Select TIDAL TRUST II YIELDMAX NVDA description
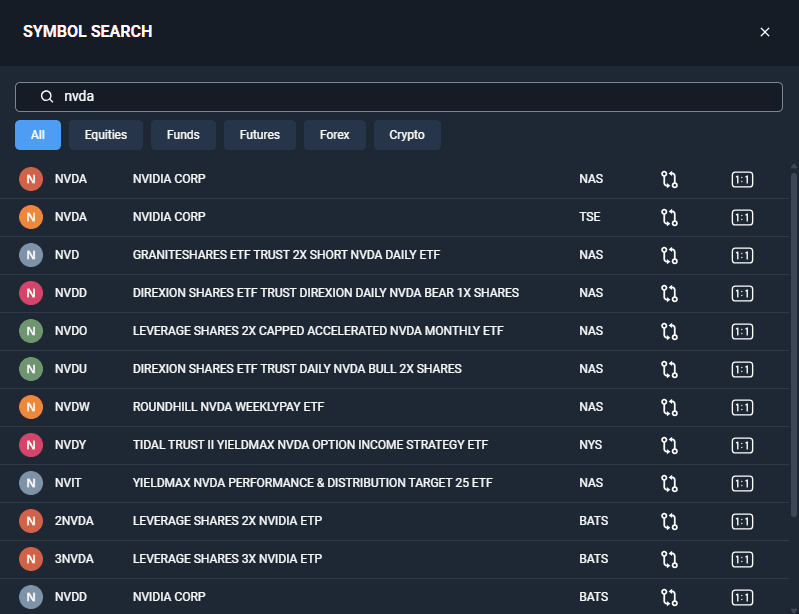The image size is (799, 614). tap(310, 445)
